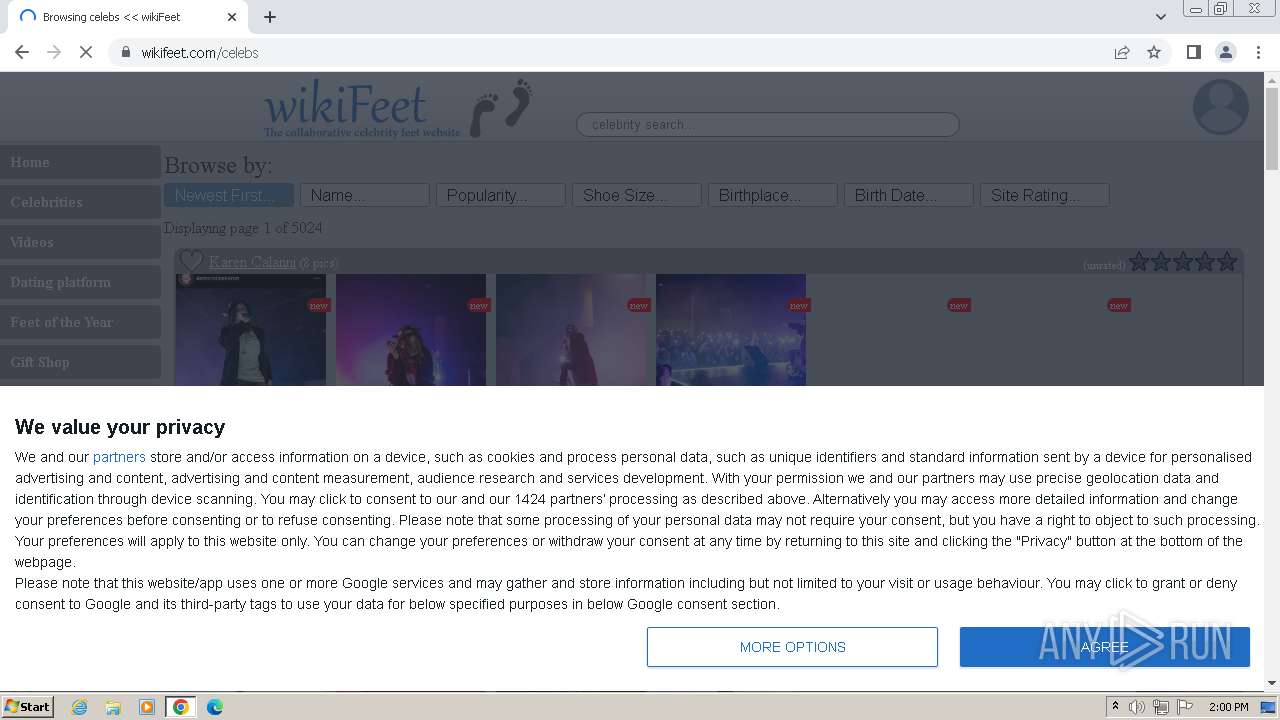1280x720 pixels.
Task: Open the browser side panel
Action: (1193, 52)
